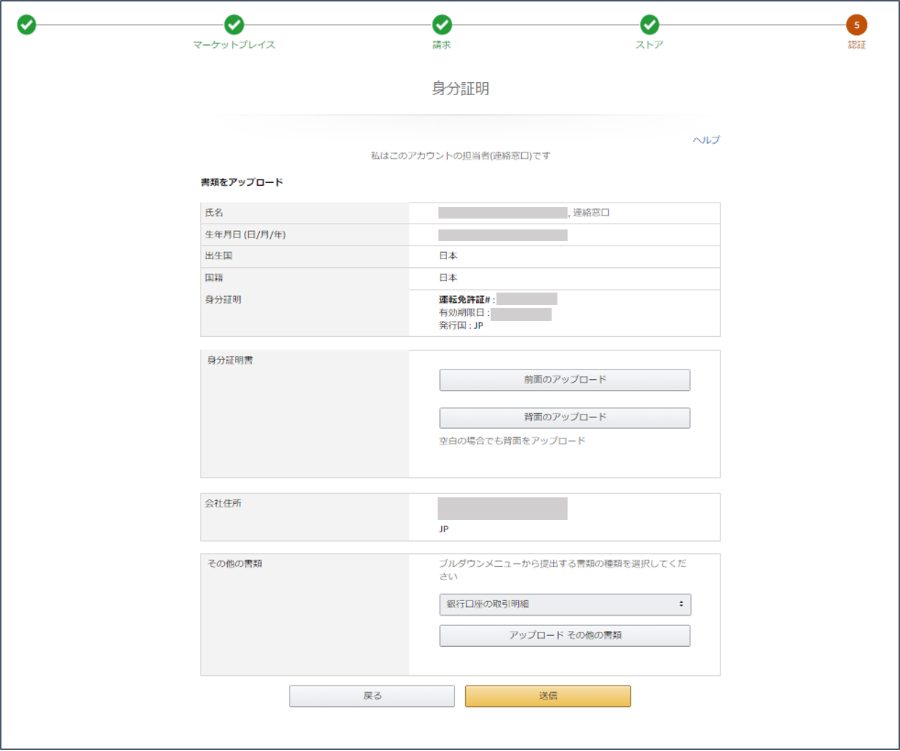Click the 身分証明 page heading

pyautogui.click(x=460, y=88)
